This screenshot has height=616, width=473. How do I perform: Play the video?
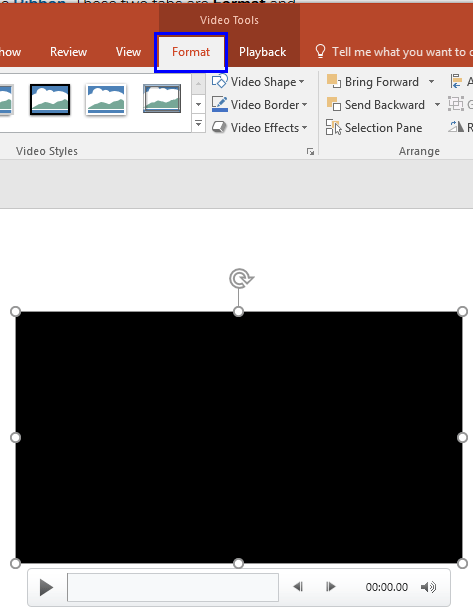coord(46,588)
